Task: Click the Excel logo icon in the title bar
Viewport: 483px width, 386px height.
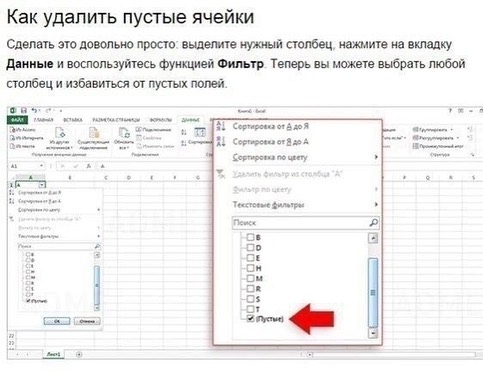Action: tap(13, 110)
